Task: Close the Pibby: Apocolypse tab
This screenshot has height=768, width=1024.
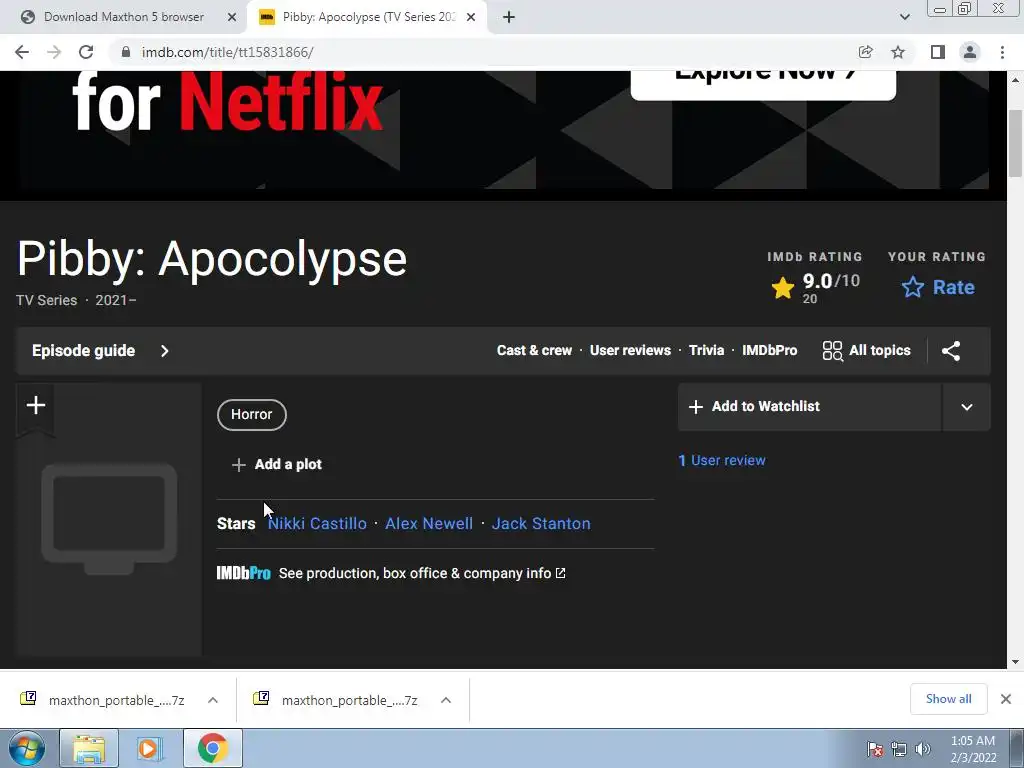Action: coord(471,17)
